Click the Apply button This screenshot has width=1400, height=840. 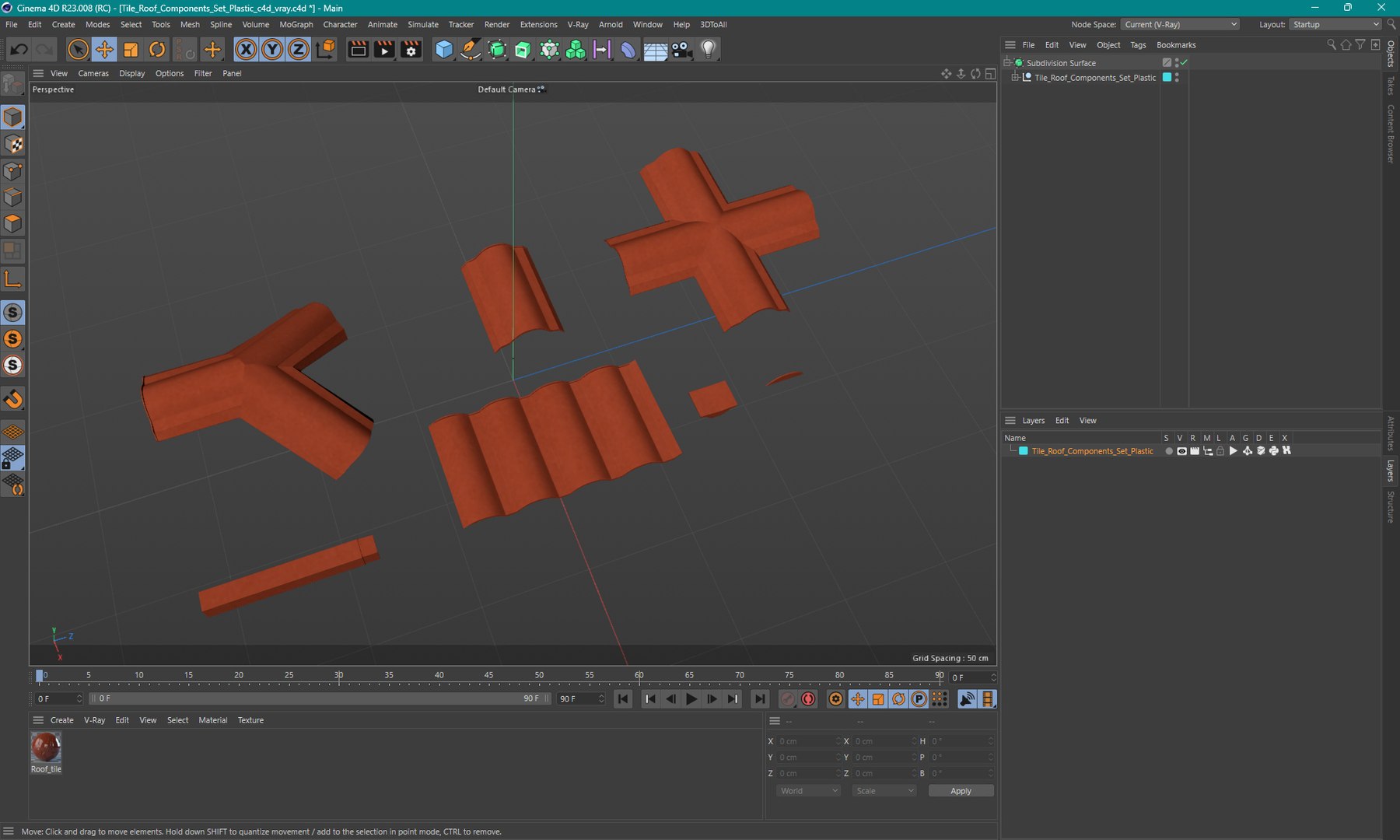tap(961, 791)
